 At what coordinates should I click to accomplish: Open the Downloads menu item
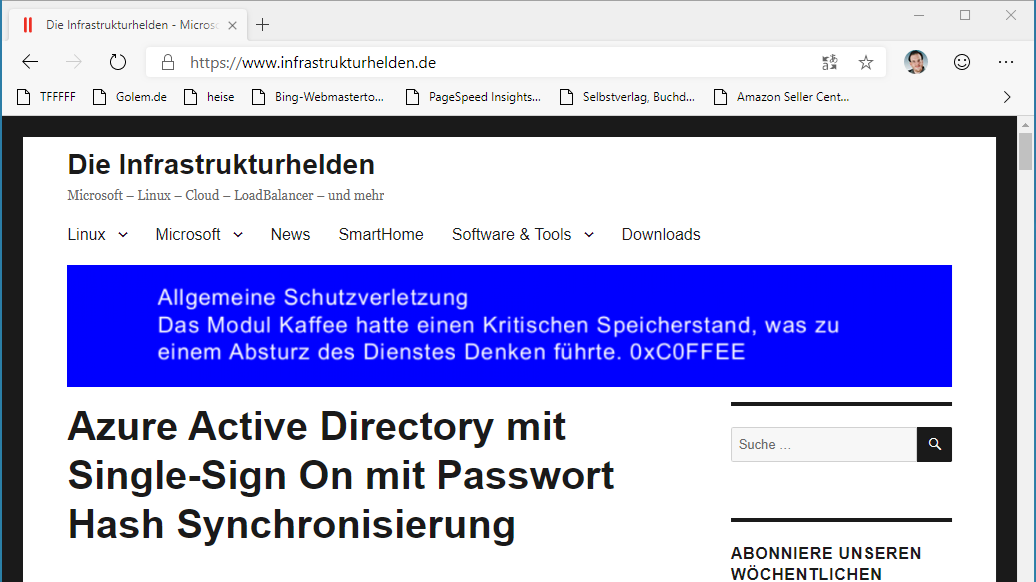point(661,235)
